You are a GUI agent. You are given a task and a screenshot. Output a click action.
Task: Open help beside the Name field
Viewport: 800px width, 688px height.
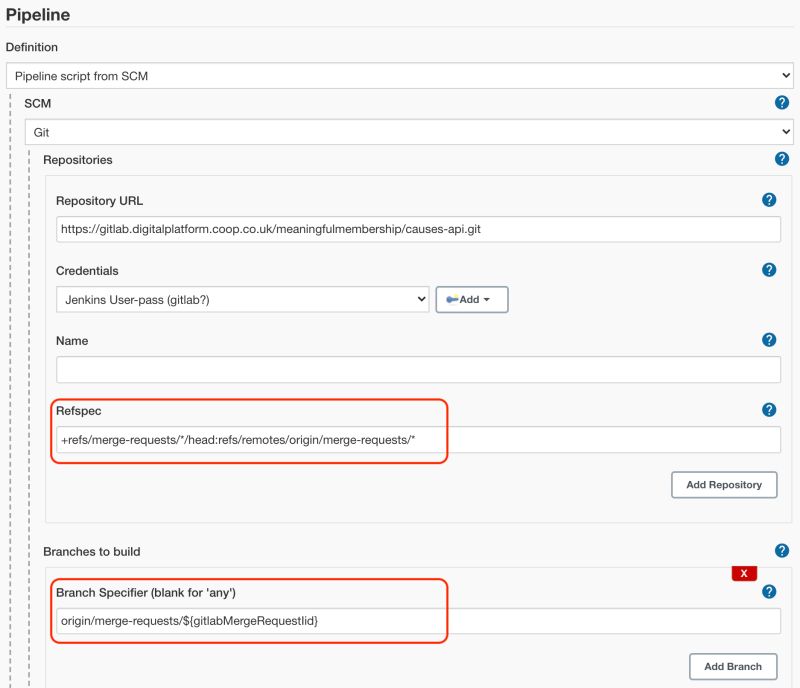pyautogui.click(x=768, y=339)
